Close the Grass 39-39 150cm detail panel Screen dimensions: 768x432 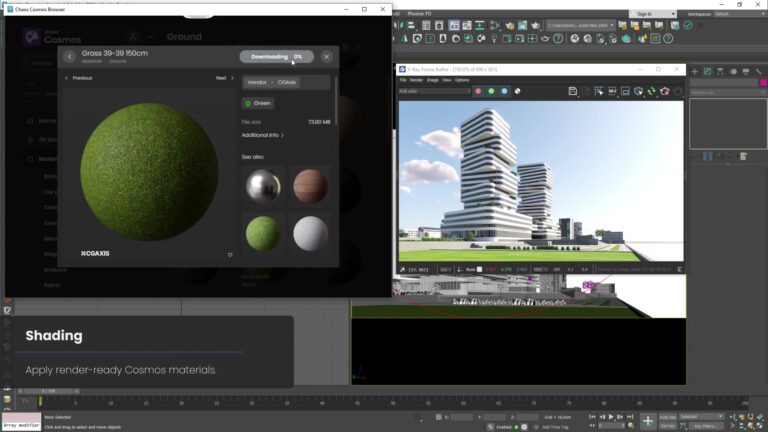(327, 57)
